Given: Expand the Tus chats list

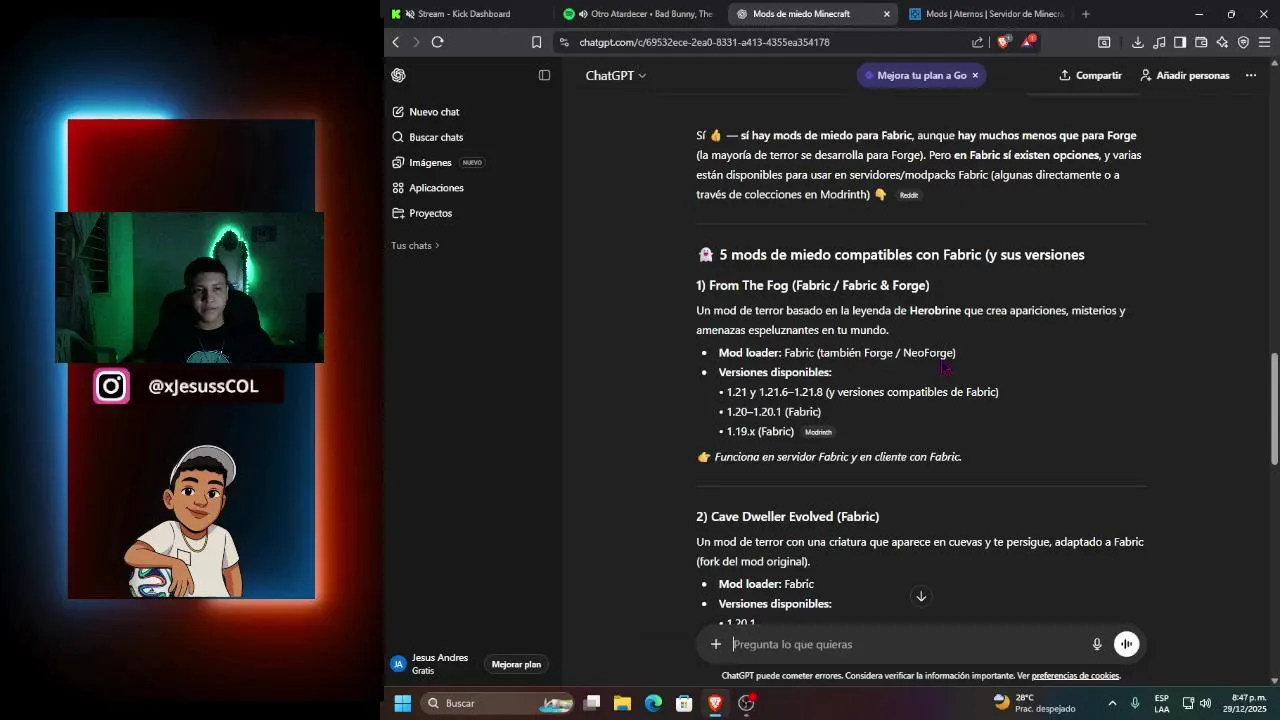Looking at the screenshot, I should click(x=415, y=245).
